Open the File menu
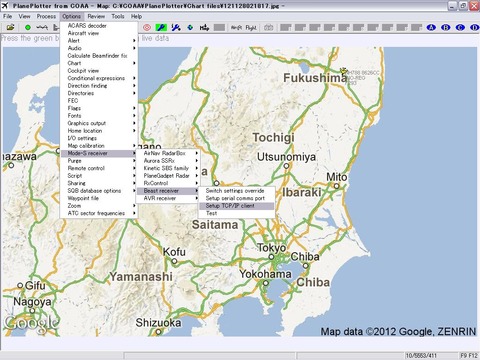Image resolution: width=480 pixels, height=360 pixels. 7,16
